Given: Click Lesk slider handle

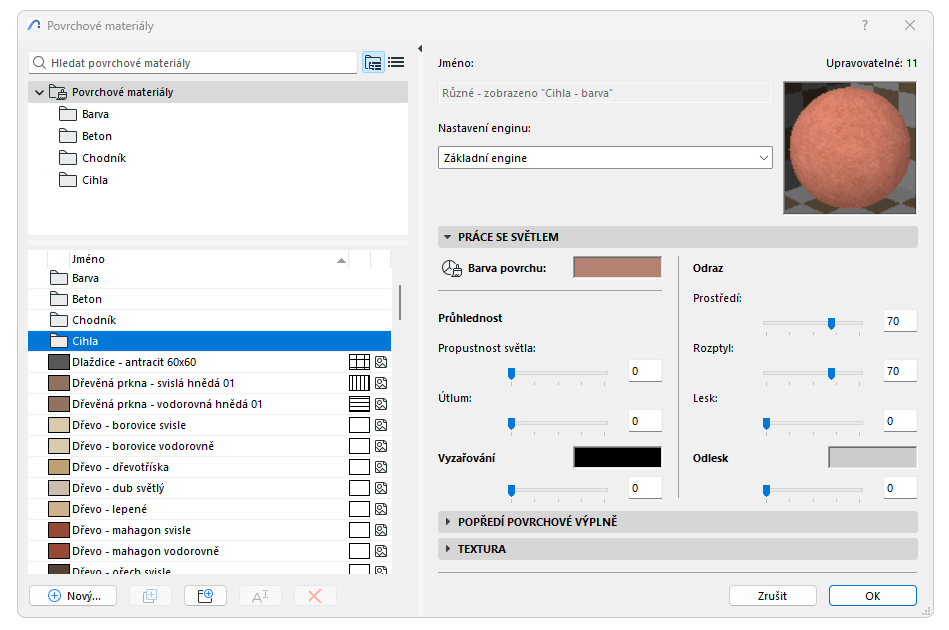Looking at the screenshot, I should 766,424.
